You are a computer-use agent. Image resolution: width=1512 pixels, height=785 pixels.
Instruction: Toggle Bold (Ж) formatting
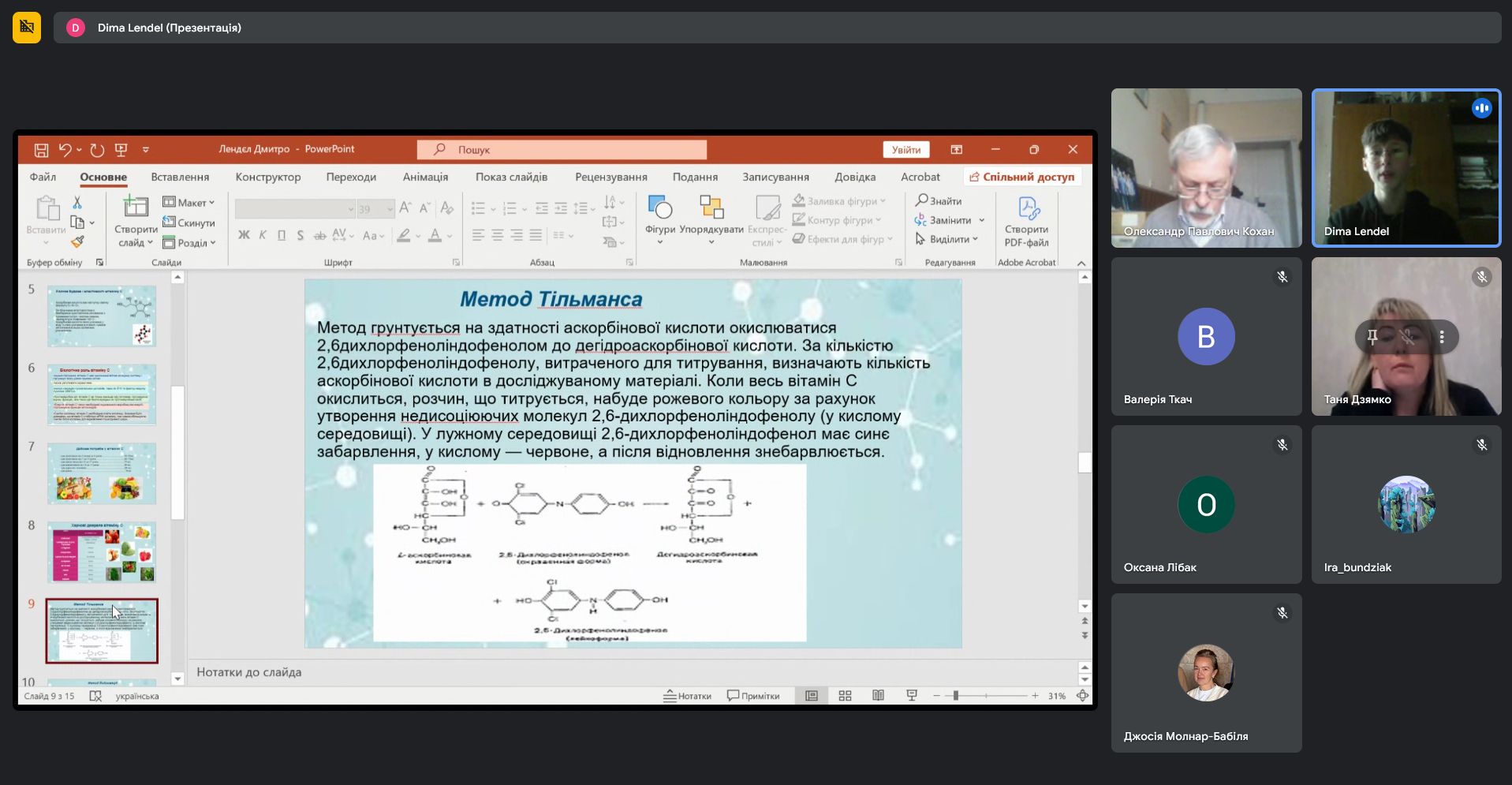pyautogui.click(x=244, y=235)
